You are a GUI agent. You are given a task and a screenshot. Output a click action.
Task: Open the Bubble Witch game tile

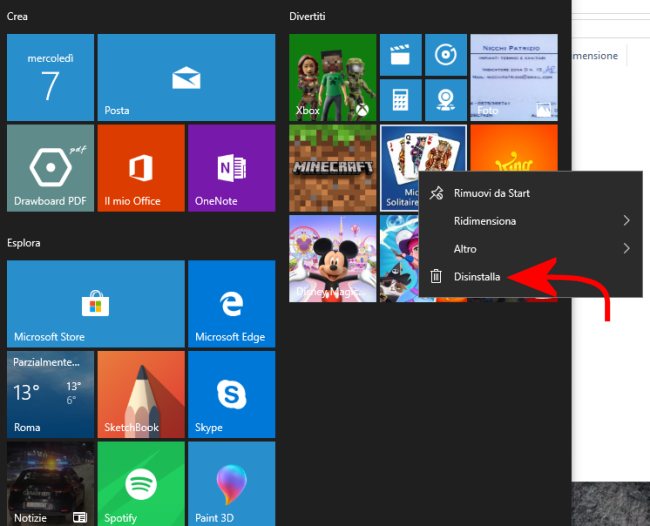click(x=399, y=258)
